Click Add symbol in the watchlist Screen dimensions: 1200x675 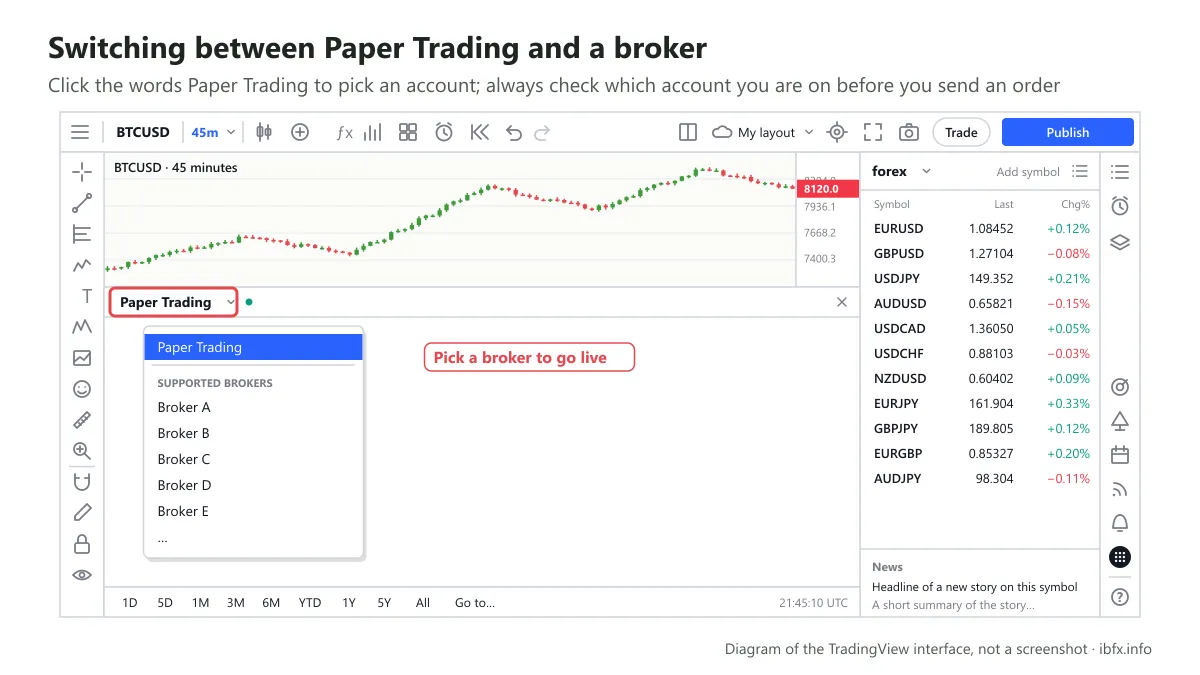[x=1028, y=172]
